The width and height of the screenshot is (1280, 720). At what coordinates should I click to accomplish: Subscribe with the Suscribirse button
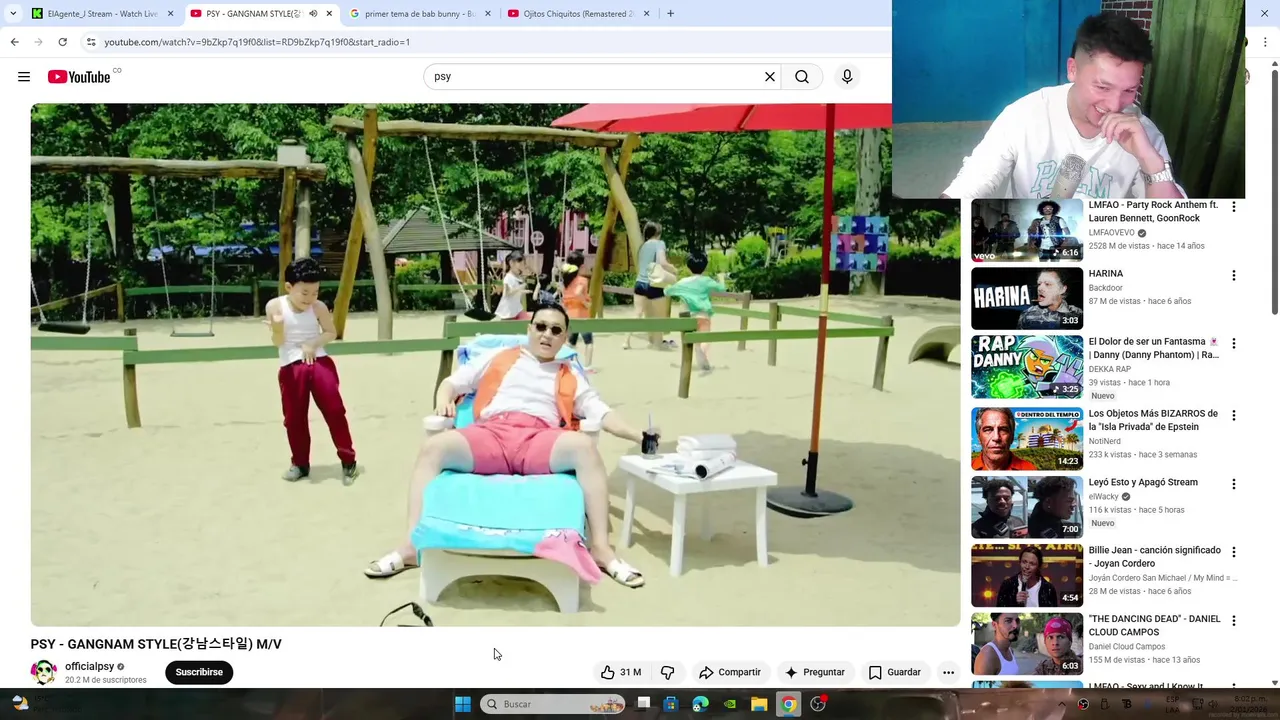(199, 672)
